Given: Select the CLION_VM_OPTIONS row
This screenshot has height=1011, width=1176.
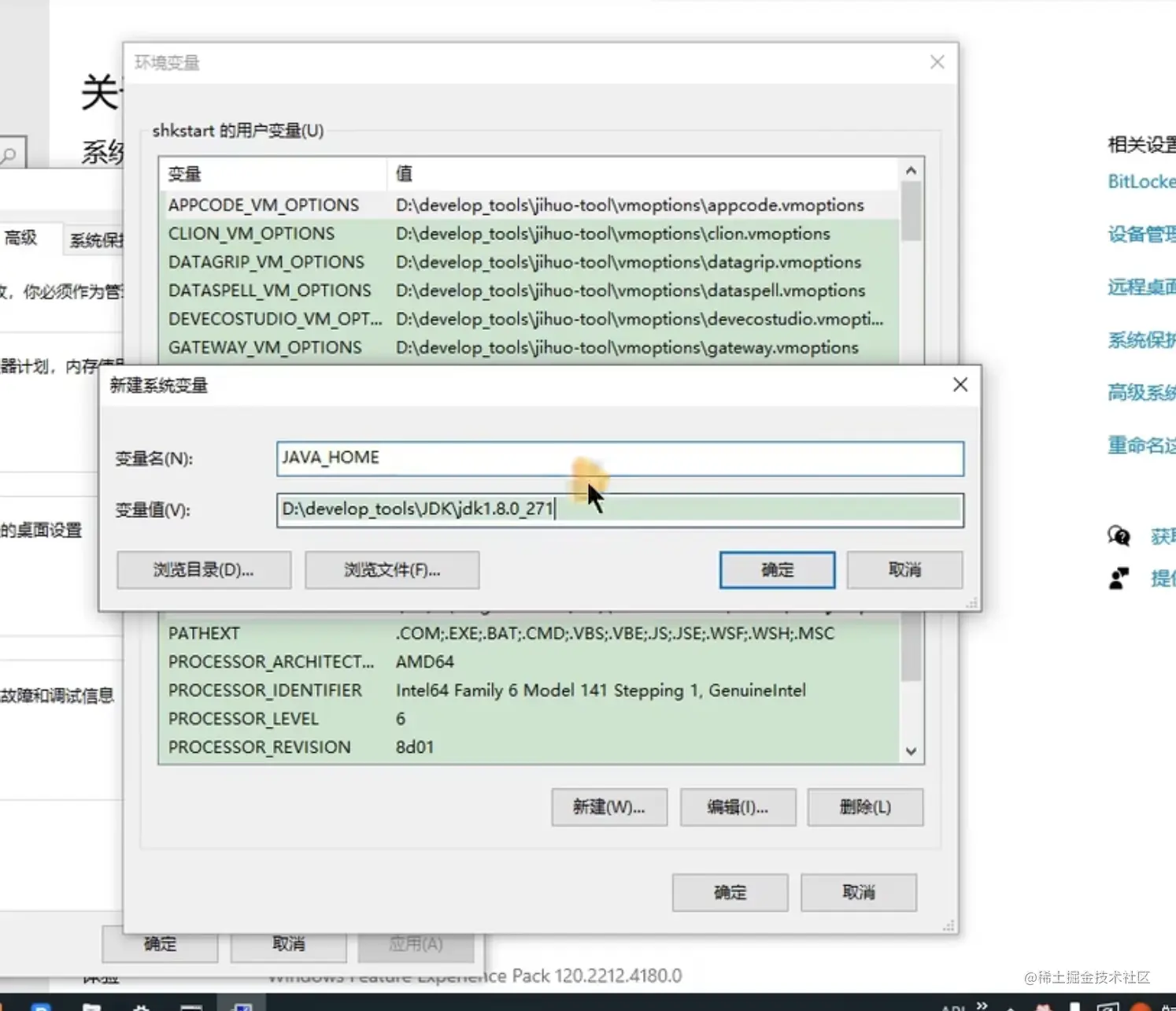Looking at the screenshot, I should pyautogui.click(x=528, y=234).
